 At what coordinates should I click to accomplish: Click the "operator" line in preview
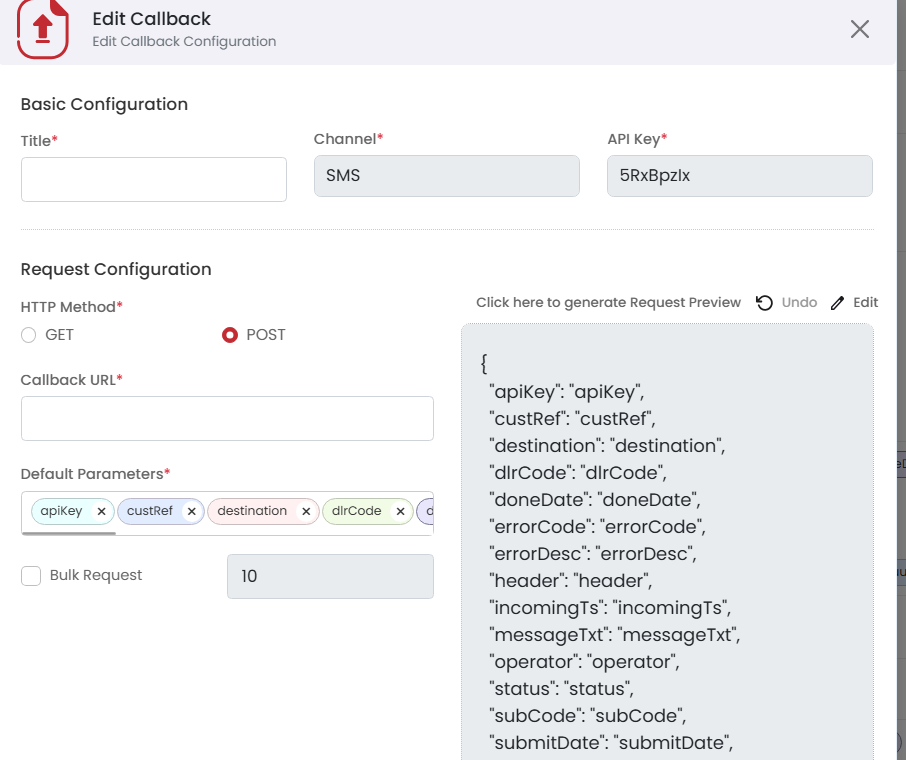tap(585, 661)
